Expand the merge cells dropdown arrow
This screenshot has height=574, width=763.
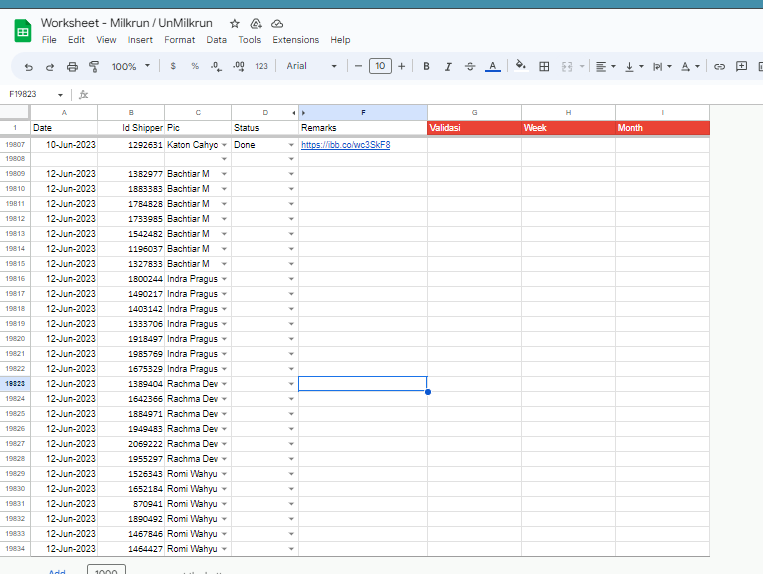tap(582, 67)
